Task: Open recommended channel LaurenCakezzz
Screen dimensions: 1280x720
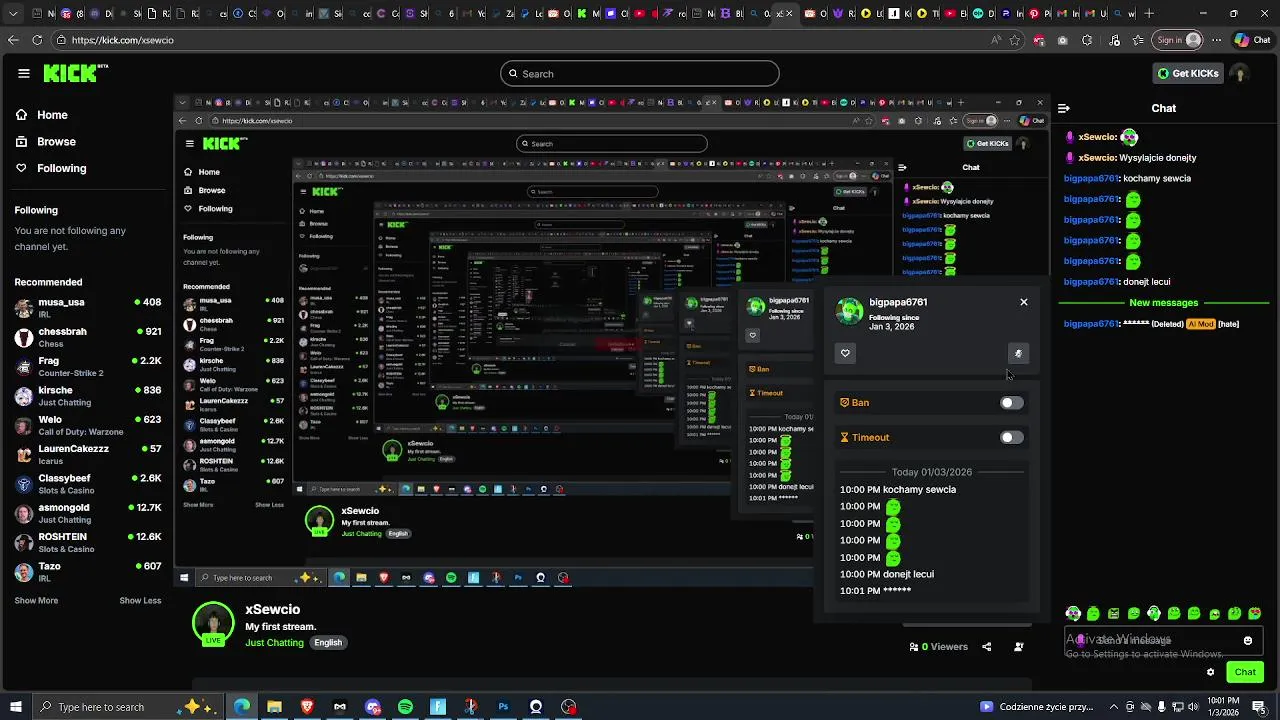Action: (88, 455)
